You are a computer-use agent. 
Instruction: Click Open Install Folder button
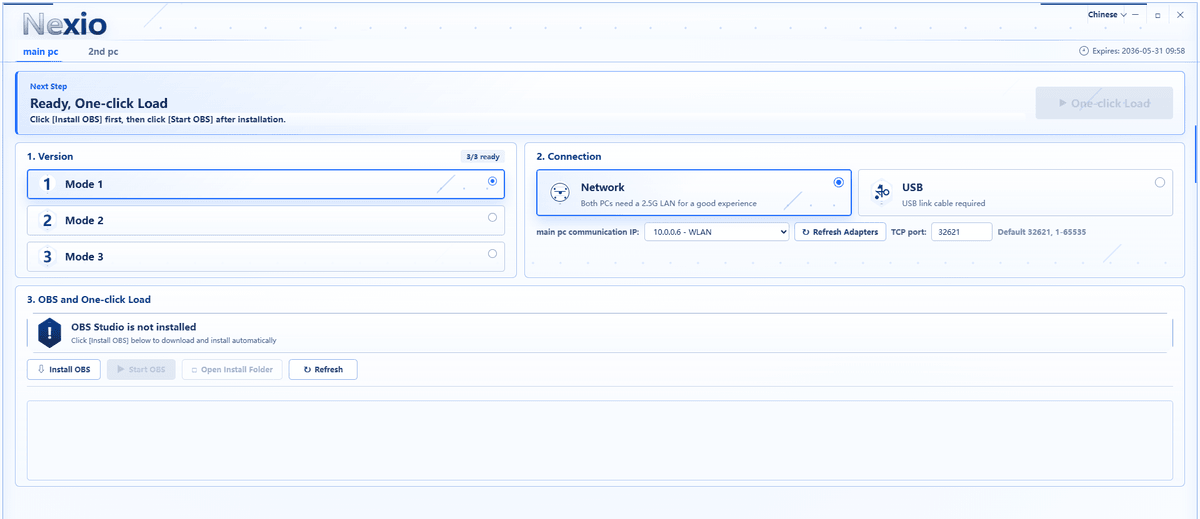click(x=232, y=369)
